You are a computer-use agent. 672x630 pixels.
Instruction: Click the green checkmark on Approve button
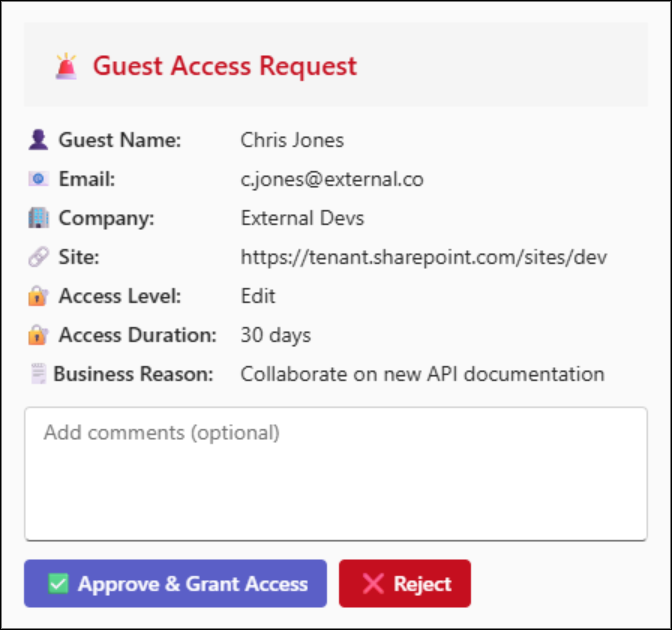click(59, 584)
